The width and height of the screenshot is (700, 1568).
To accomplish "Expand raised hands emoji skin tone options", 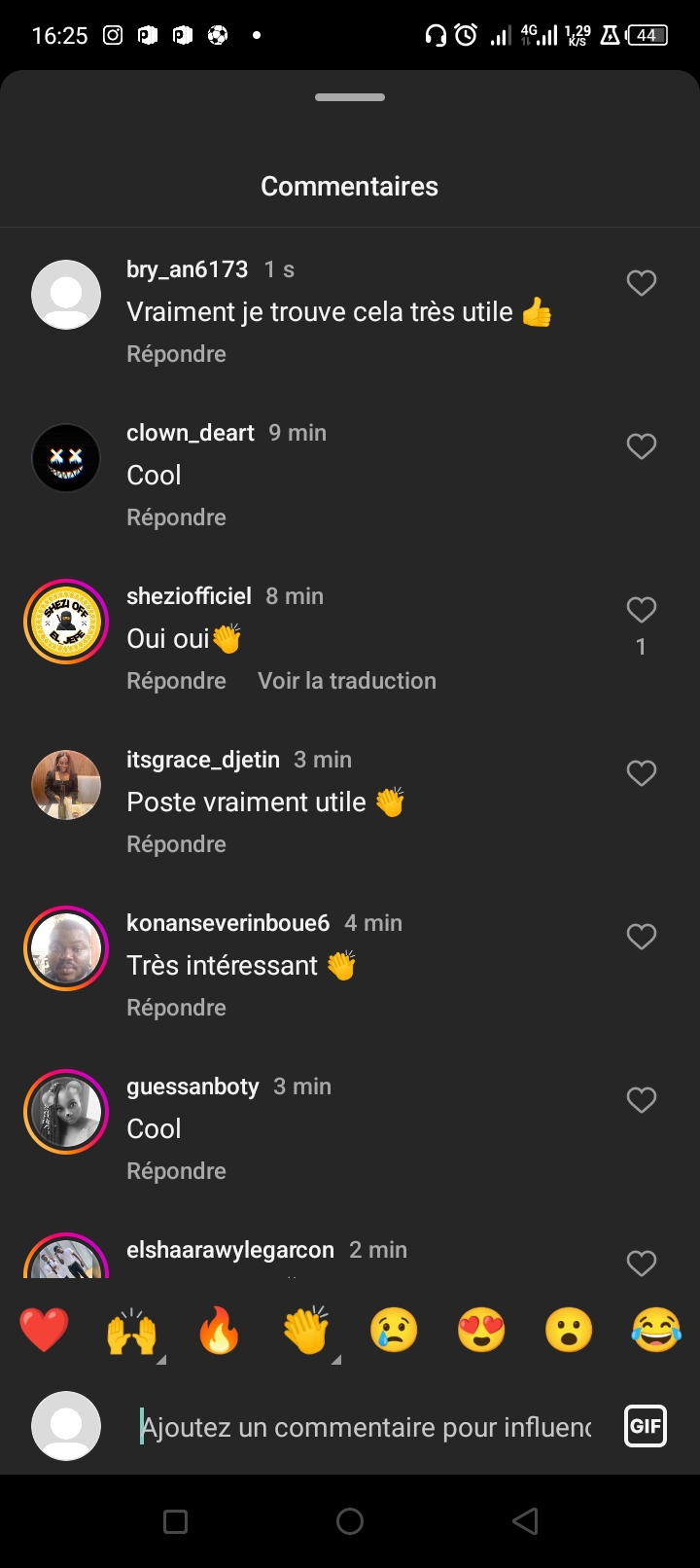I will coord(160,1359).
